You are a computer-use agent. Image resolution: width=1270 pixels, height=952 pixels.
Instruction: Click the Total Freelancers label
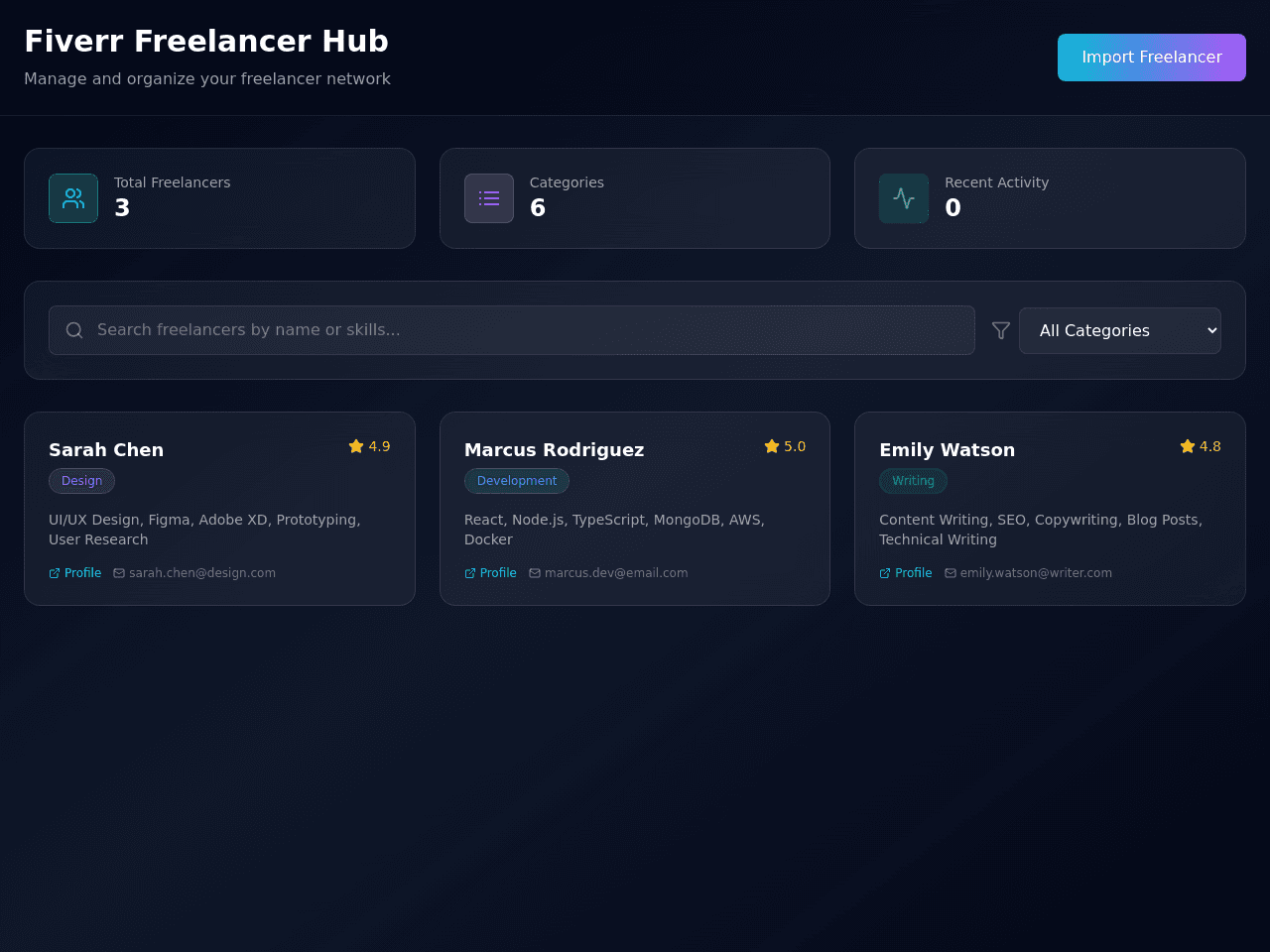coord(173,182)
